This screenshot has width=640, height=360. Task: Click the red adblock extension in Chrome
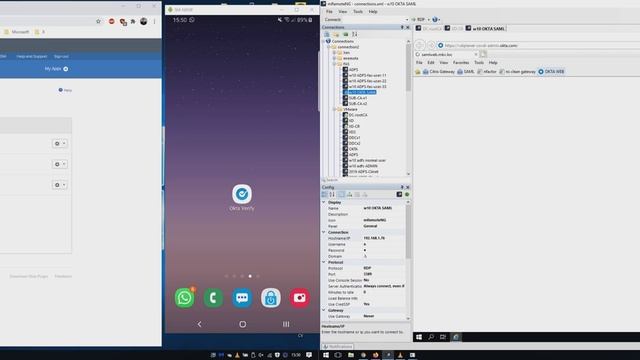click(111, 21)
